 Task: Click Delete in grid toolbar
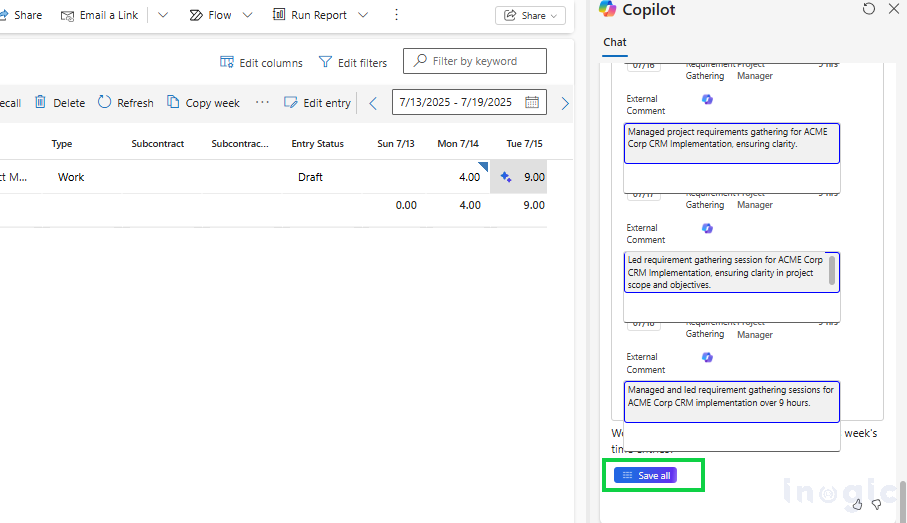point(60,102)
